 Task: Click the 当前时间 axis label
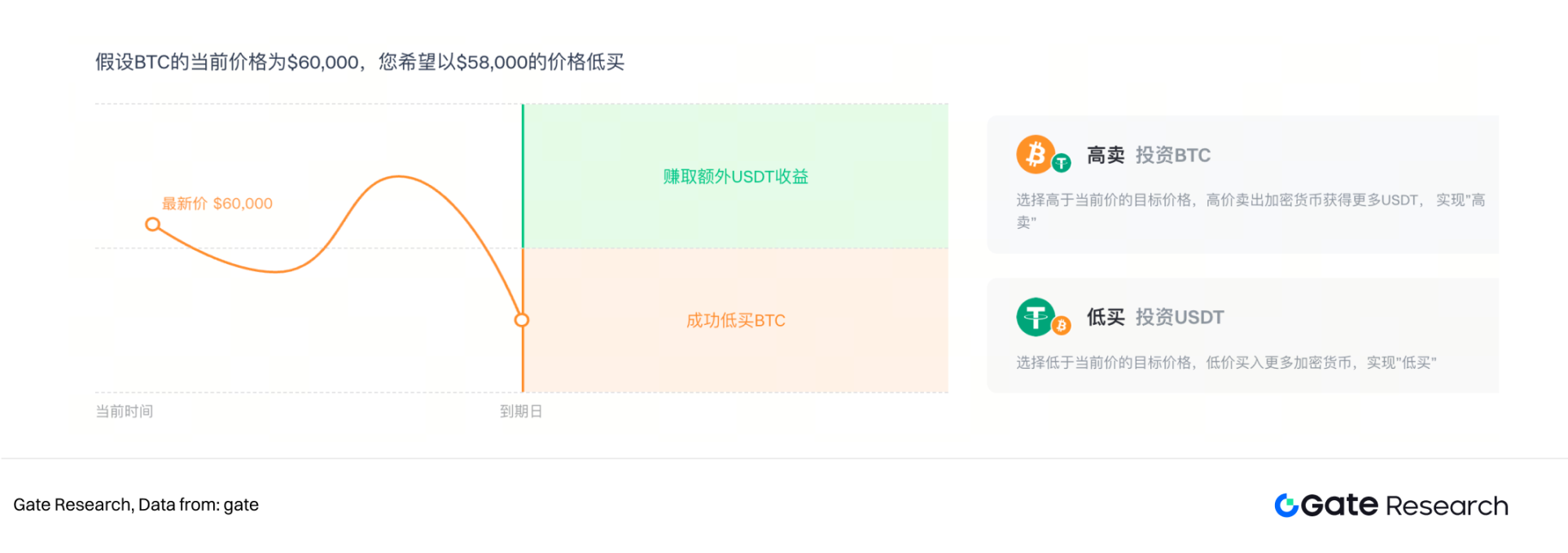pos(124,411)
